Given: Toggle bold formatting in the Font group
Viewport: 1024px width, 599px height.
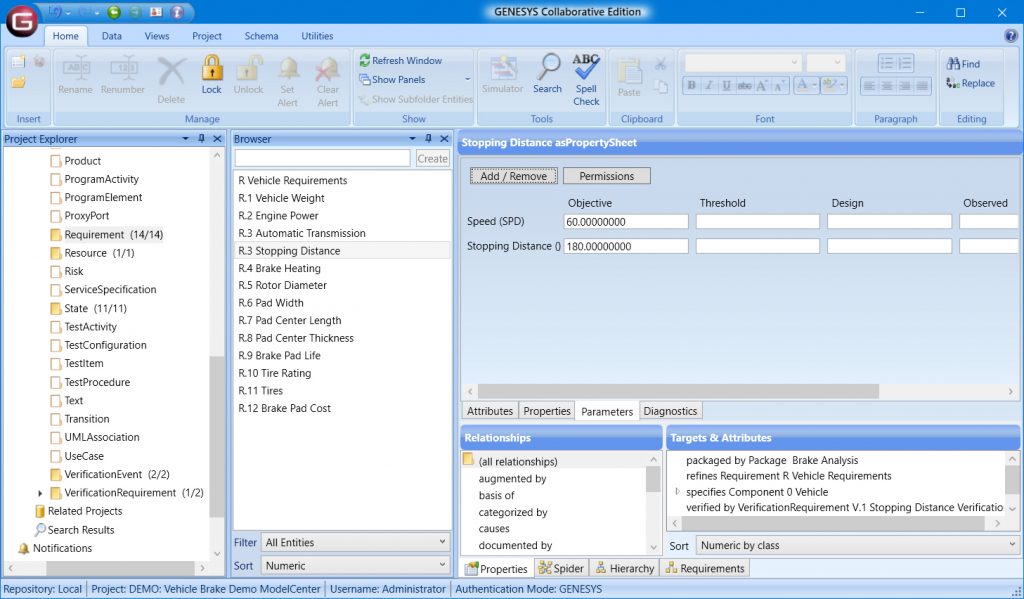Looking at the screenshot, I should click(x=690, y=85).
